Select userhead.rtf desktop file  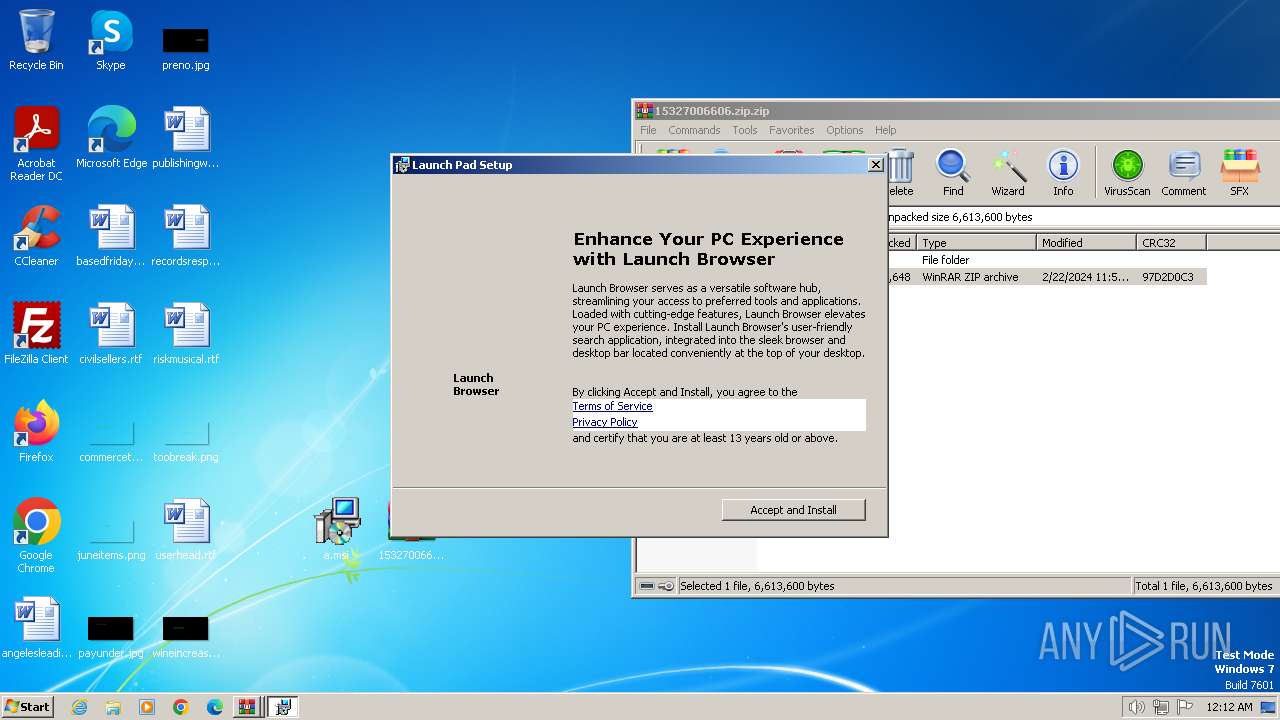[185, 530]
